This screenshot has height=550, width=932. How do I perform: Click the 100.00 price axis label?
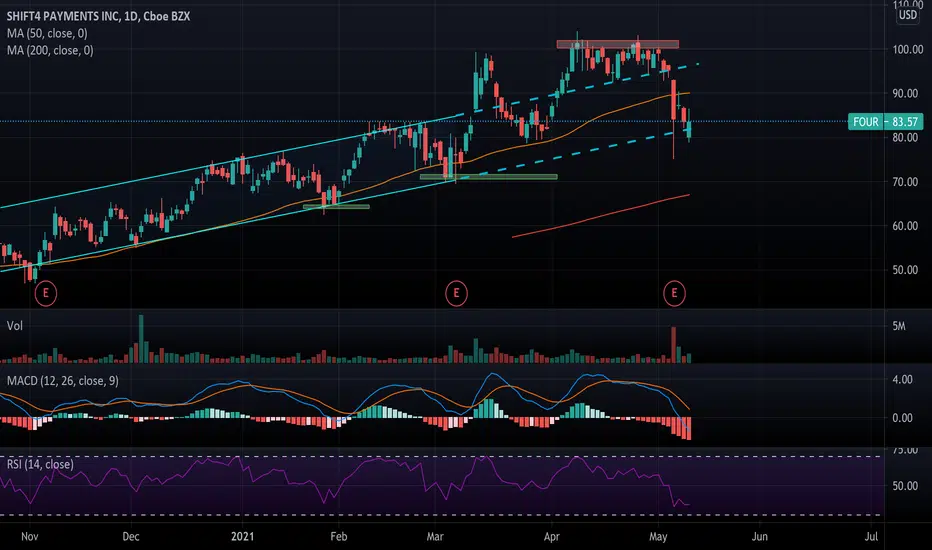908,49
